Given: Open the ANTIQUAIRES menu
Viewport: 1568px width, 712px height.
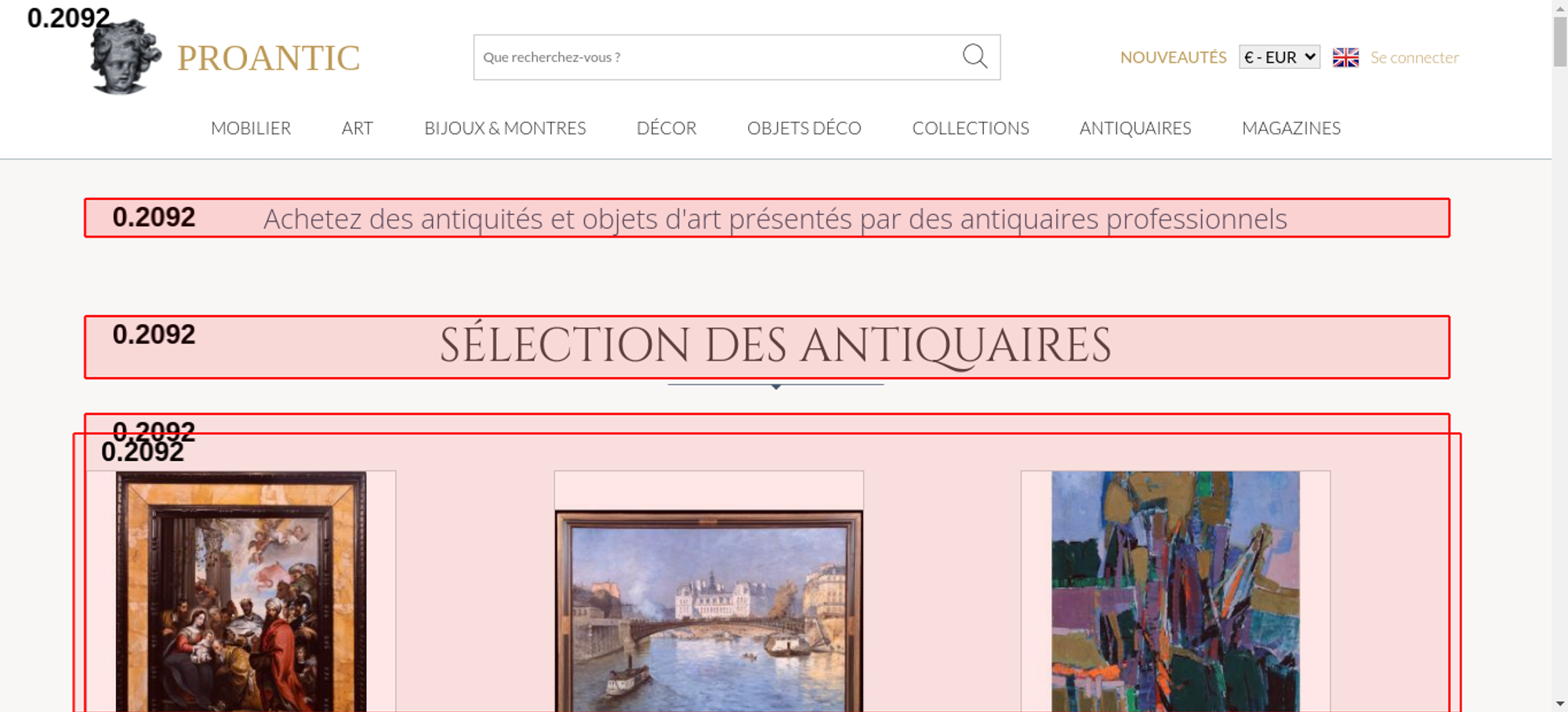Looking at the screenshot, I should 1135,128.
